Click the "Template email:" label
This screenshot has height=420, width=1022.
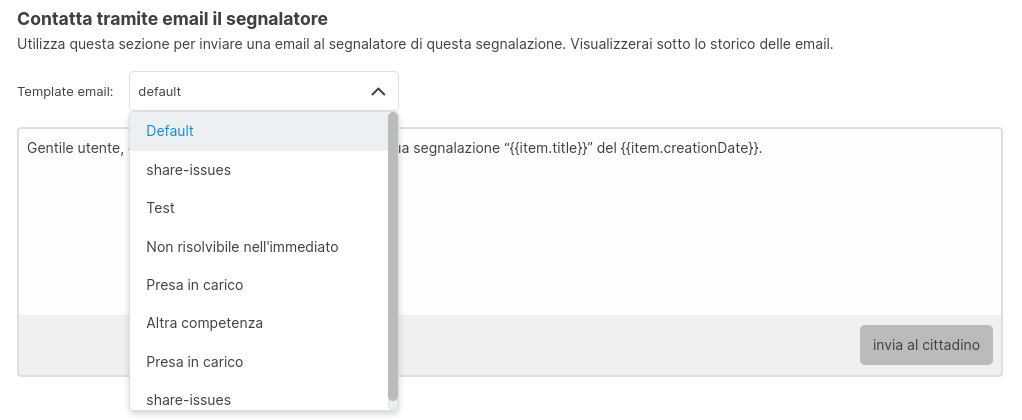coord(65,92)
